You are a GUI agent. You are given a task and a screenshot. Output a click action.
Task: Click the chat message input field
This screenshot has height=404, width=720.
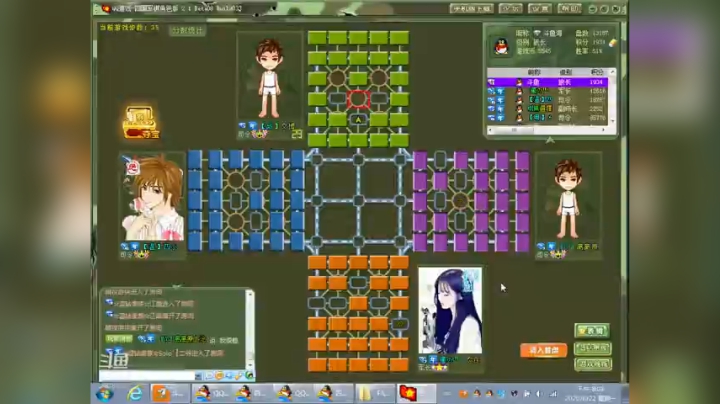click(147, 376)
